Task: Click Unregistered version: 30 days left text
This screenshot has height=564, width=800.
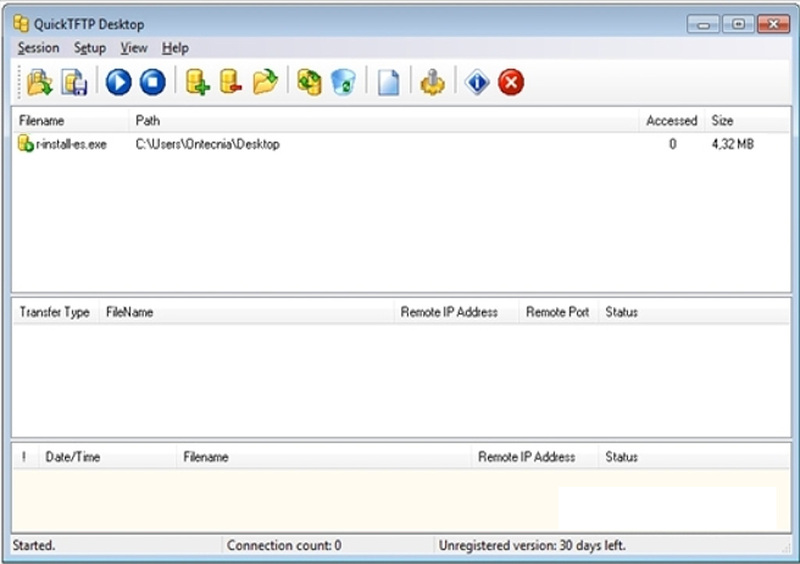Action: pyautogui.click(x=532, y=546)
